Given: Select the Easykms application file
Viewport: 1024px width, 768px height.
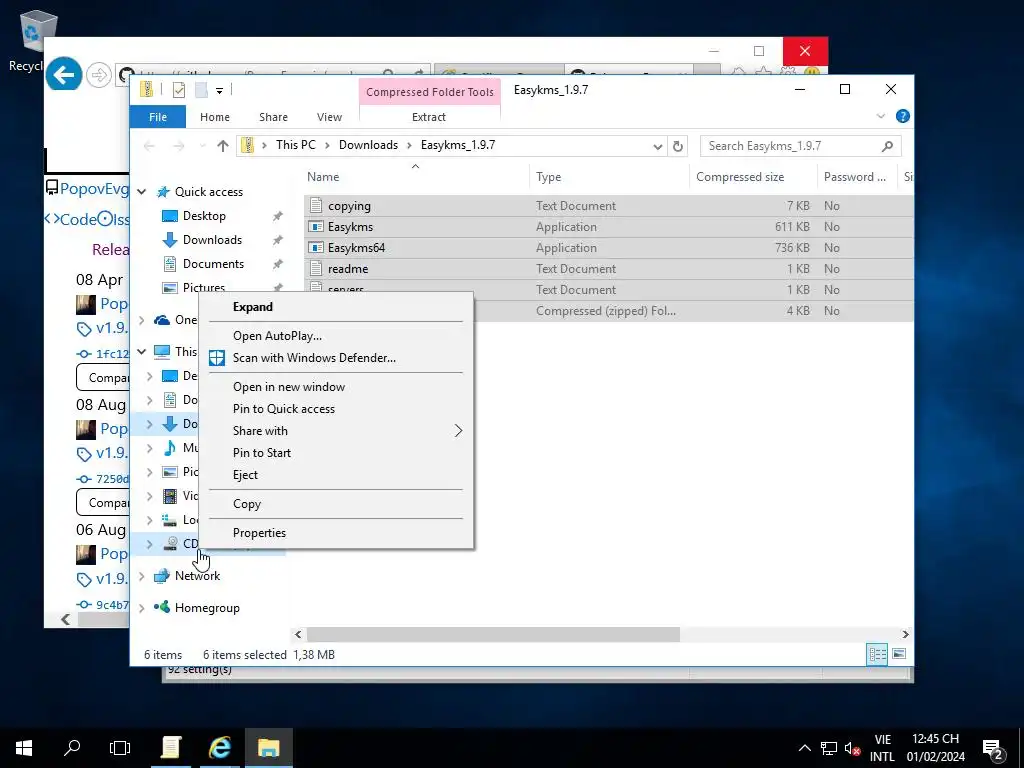Looking at the screenshot, I should 350,227.
